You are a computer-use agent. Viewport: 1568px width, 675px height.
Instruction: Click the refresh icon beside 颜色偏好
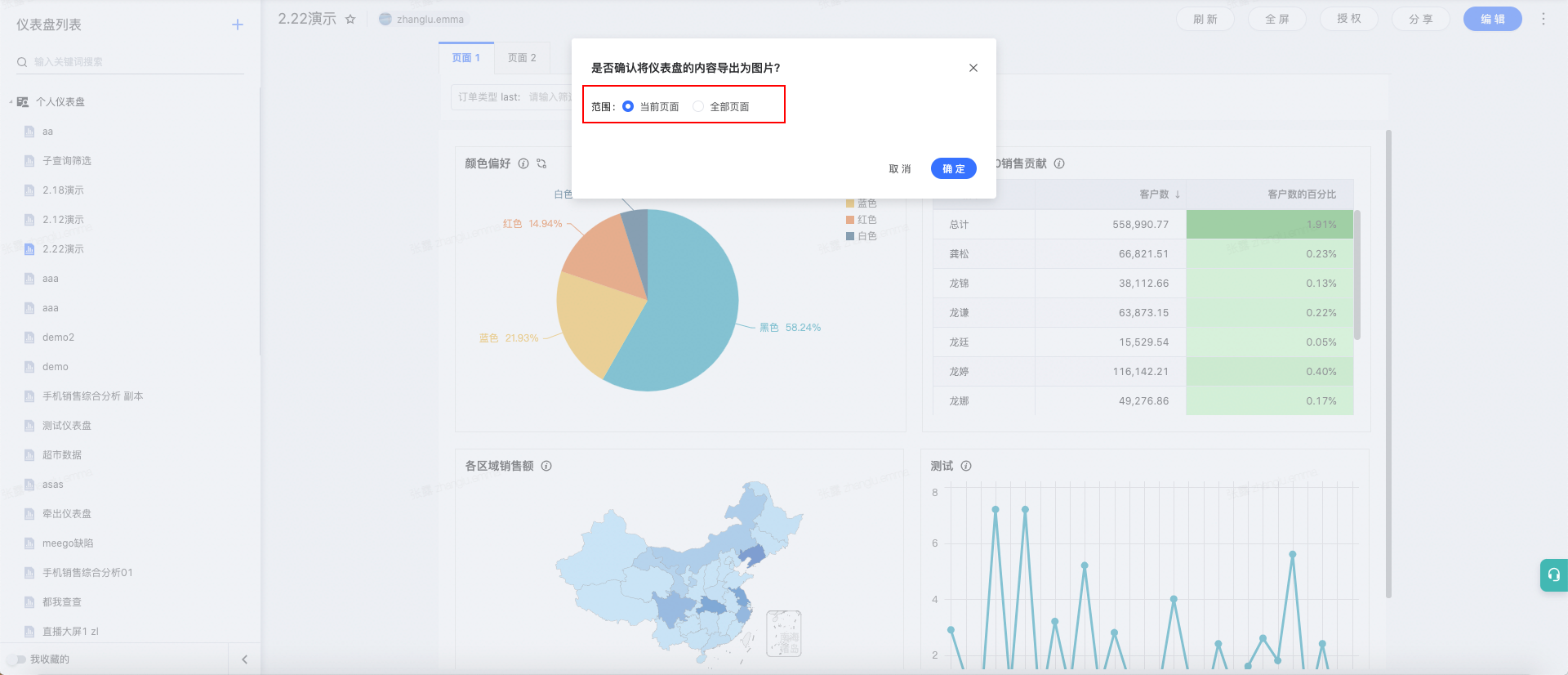click(x=541, y=163)
